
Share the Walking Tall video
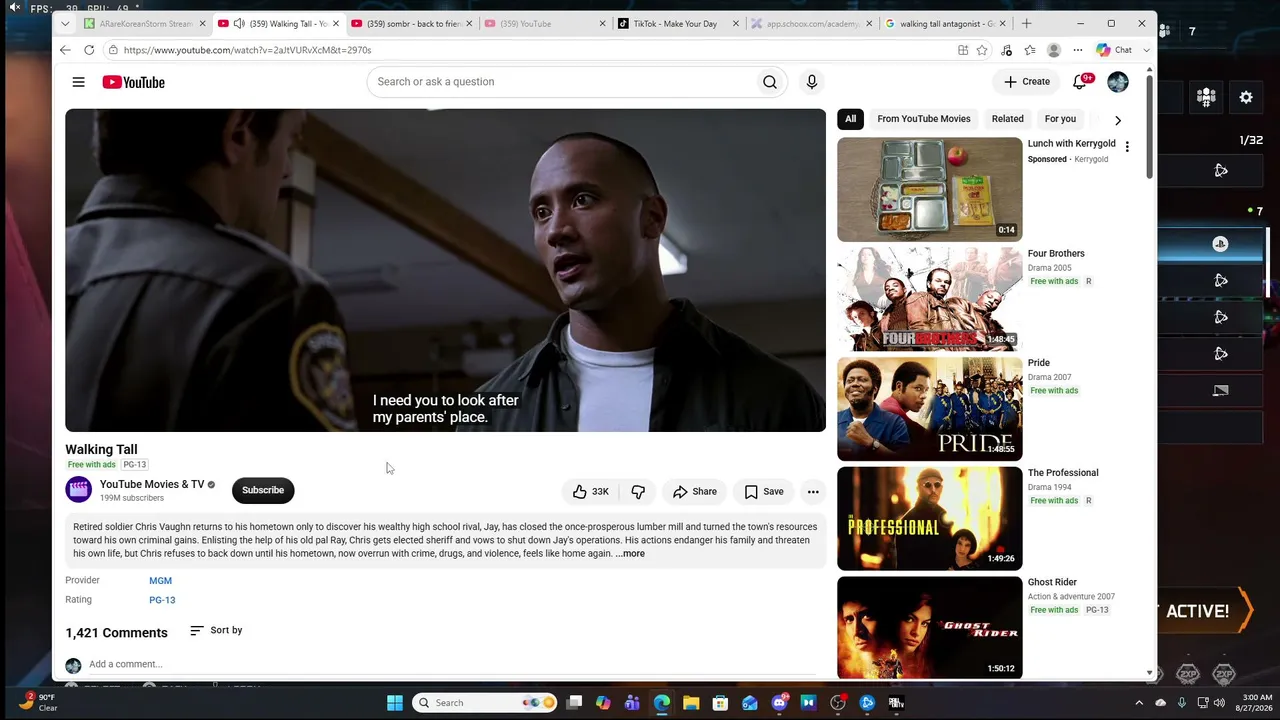695,491
